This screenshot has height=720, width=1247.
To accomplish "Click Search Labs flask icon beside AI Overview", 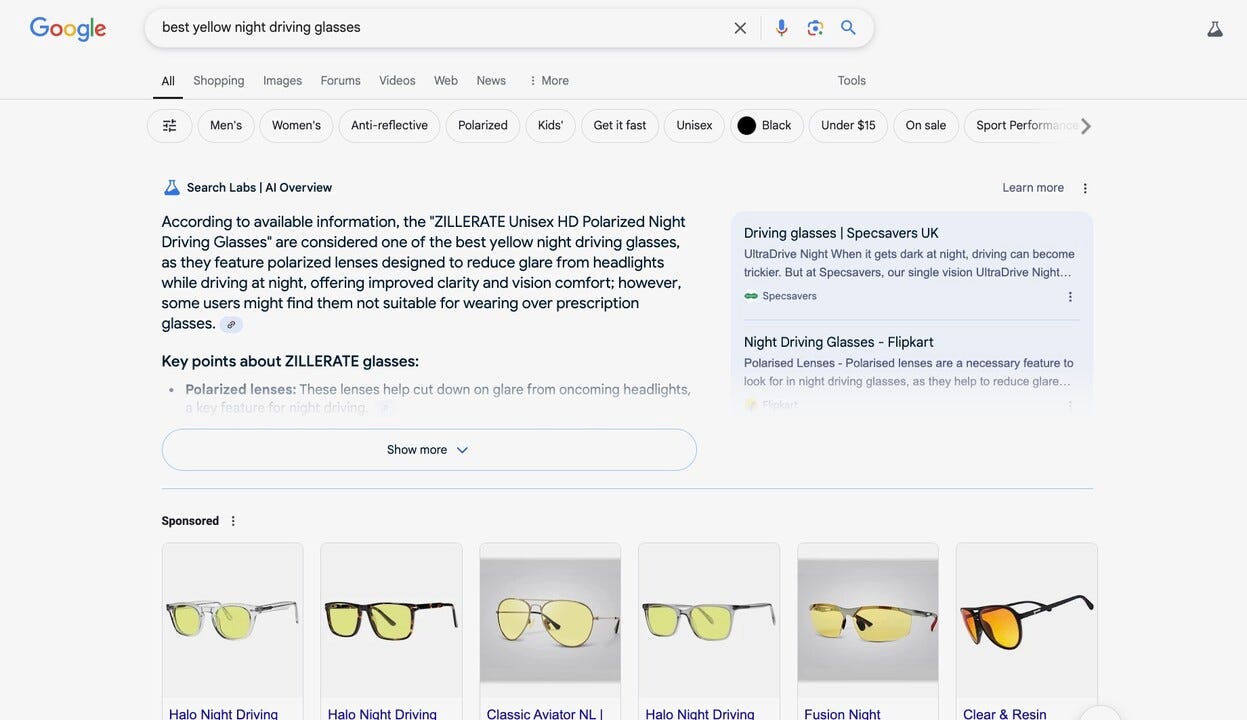I will (x=171, y=188).
